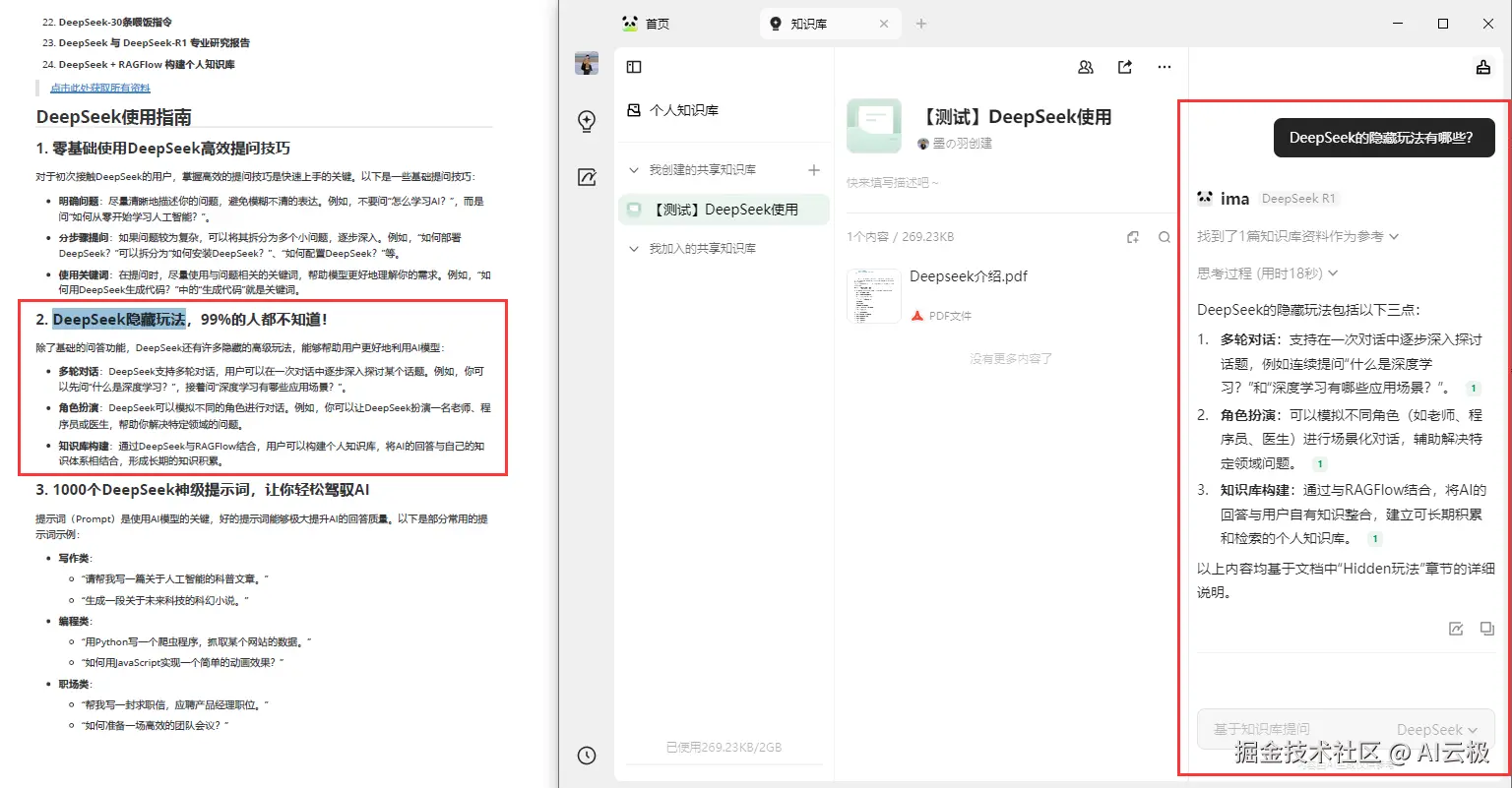Open a new tab with the plus button
1512x788 pixels.
921,24
